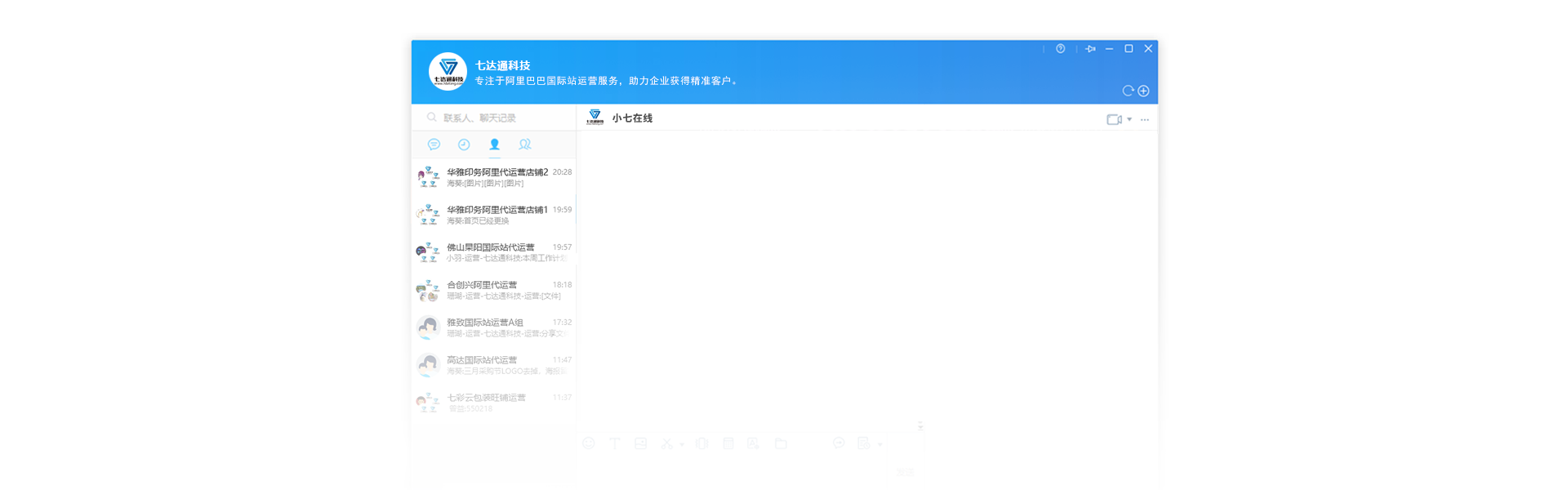Viewport: 1568px width, 490px height.
Task: Click the magnifier search icon
Action: click(432, 118)
